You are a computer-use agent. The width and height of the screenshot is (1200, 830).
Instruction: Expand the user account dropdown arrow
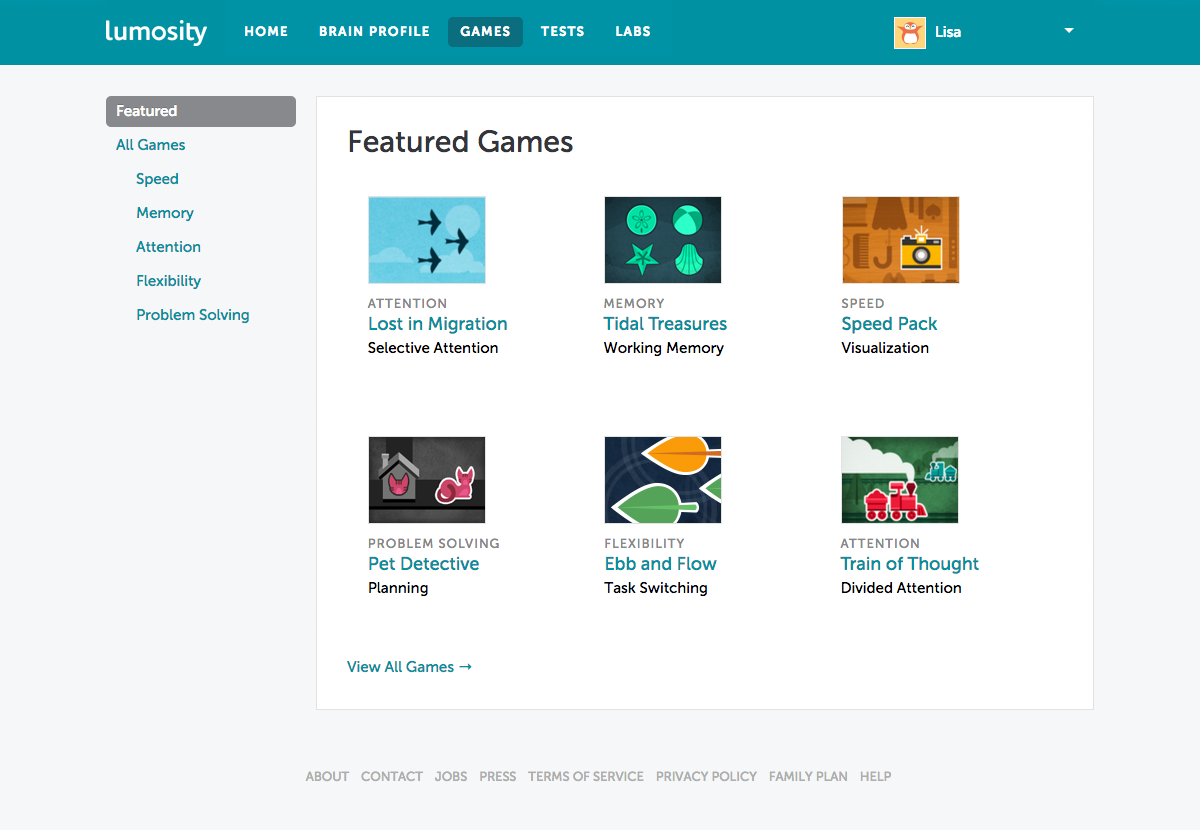coord(1069,31)
